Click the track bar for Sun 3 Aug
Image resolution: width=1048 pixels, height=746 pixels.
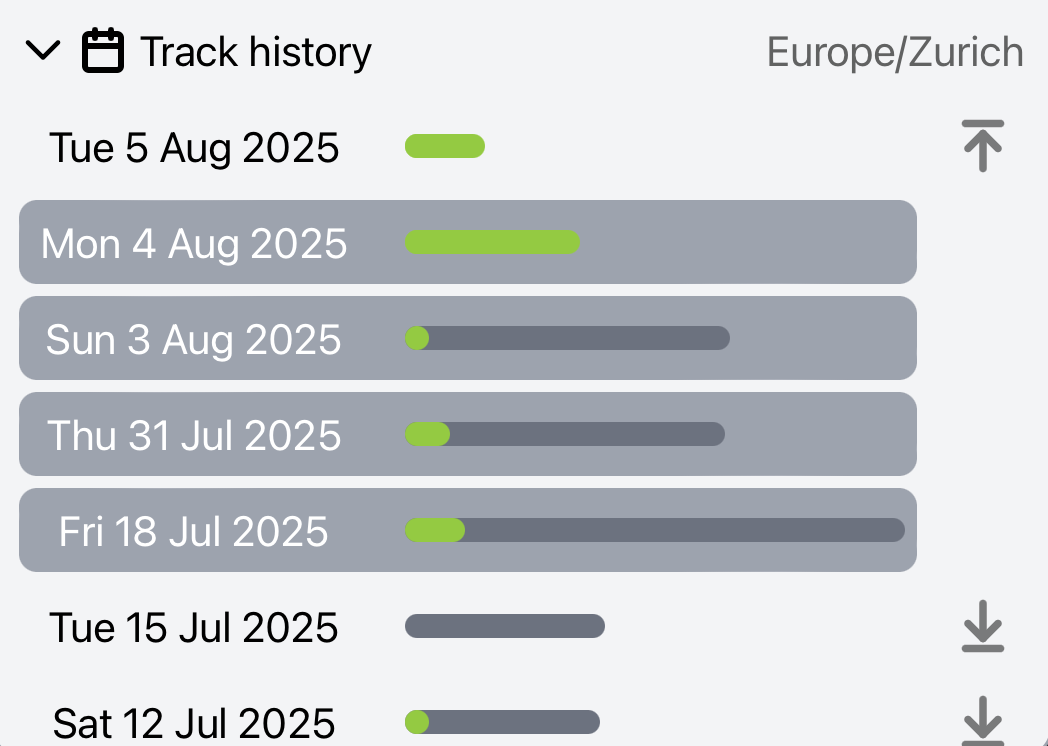(x=567, y=338)
